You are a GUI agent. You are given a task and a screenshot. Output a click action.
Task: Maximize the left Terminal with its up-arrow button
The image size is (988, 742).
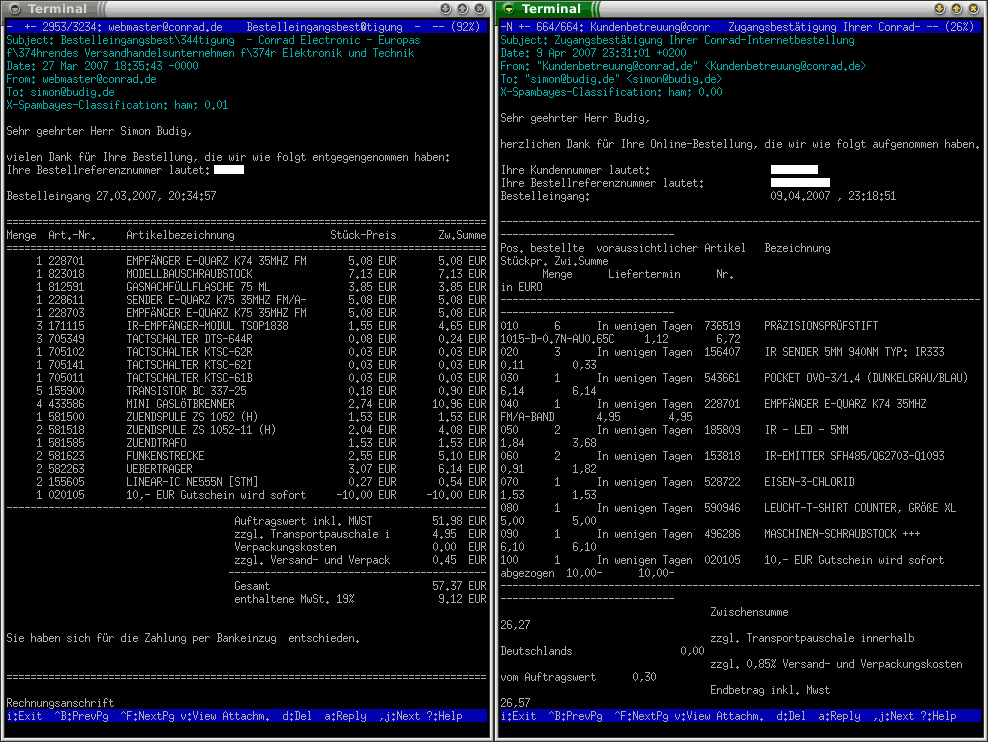click(462, 9)
